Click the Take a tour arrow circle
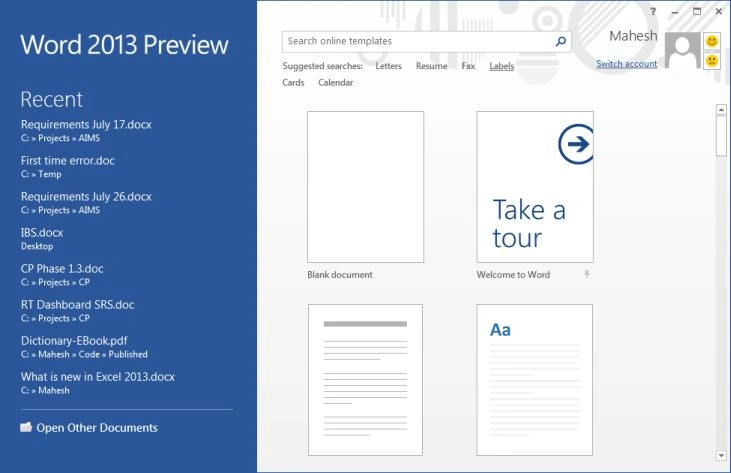The height and width of the screenshot is (473, 731). (576, 144)
